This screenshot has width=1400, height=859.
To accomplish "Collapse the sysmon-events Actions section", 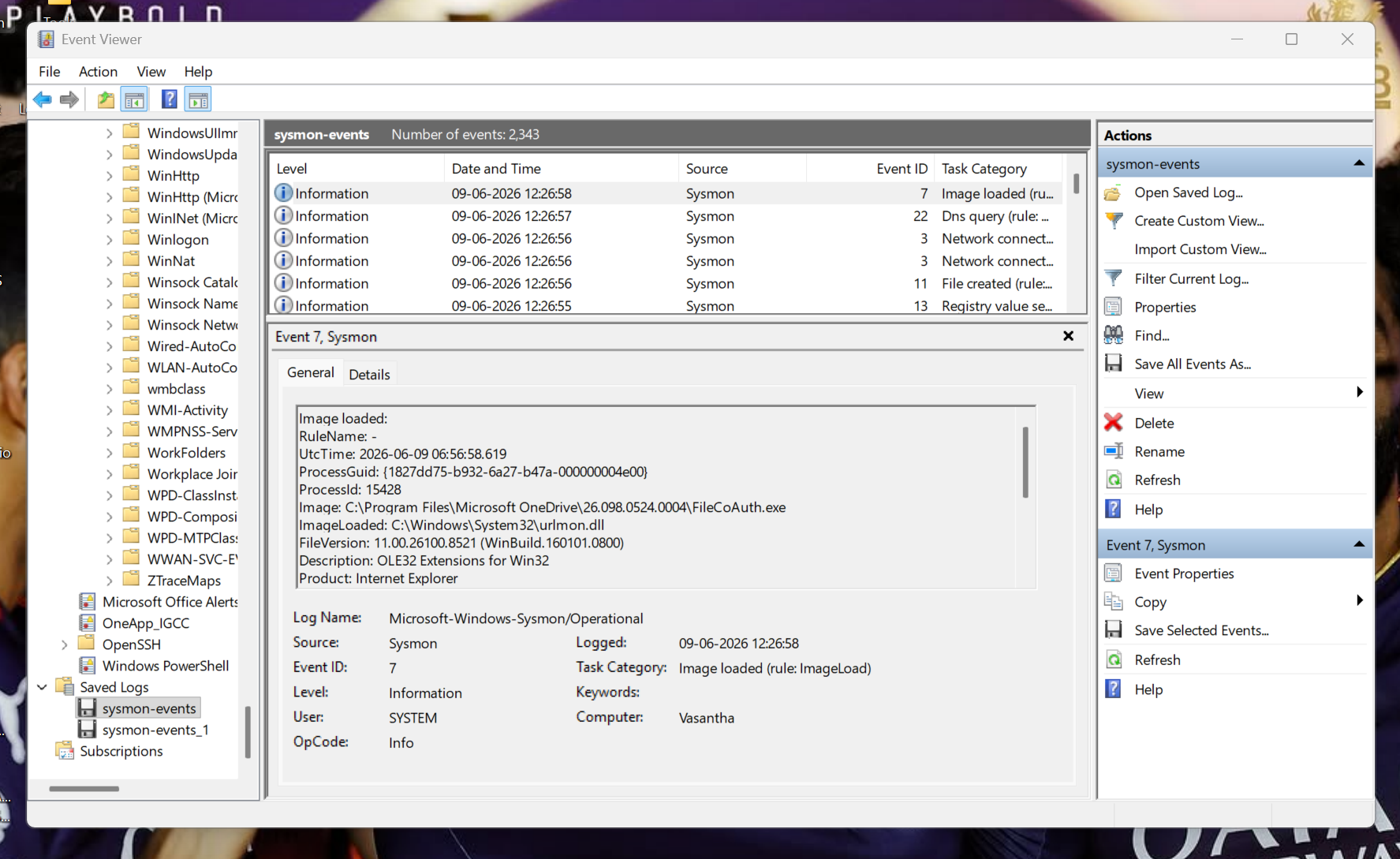I will tap(1359, 163).
